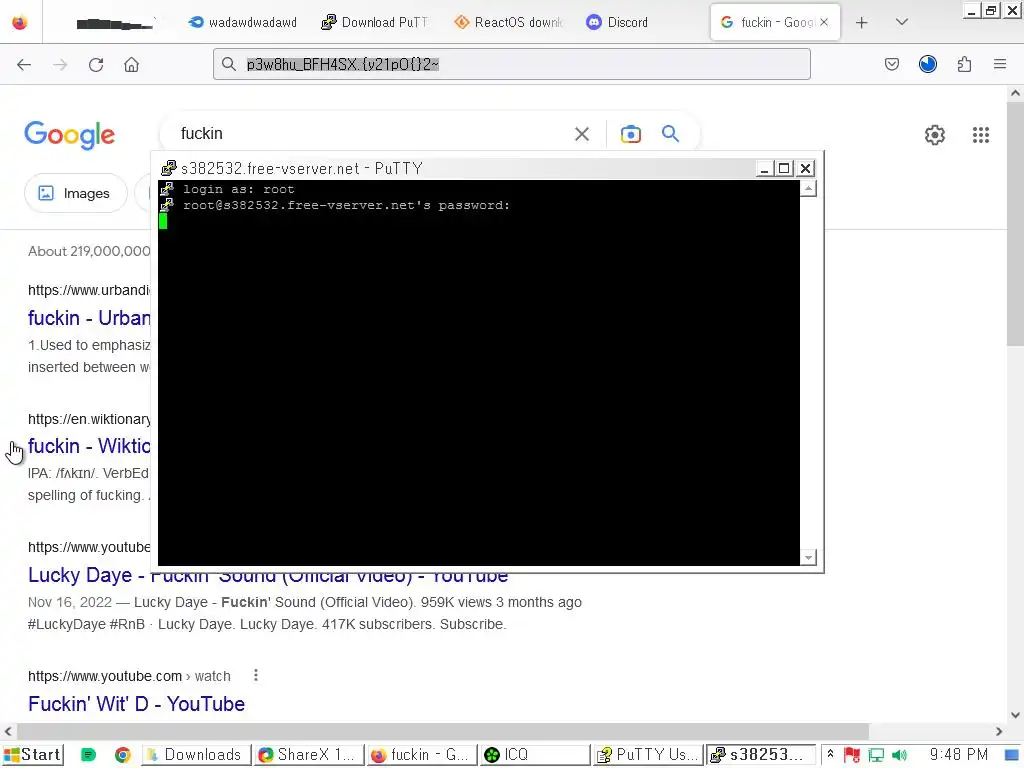Switch to the ShareX taskbar button
This screenshot has width=1024, height=768.
(x=309, y=755)
